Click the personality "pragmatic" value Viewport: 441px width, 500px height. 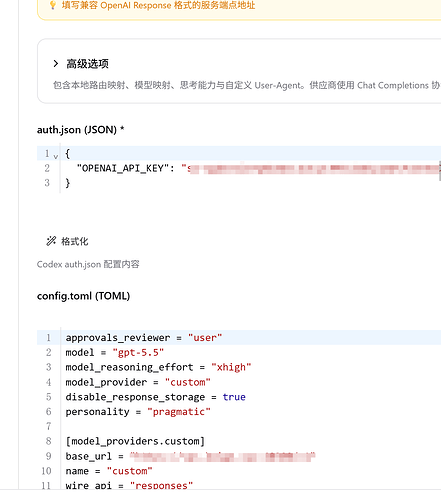(x=179, y=412)
